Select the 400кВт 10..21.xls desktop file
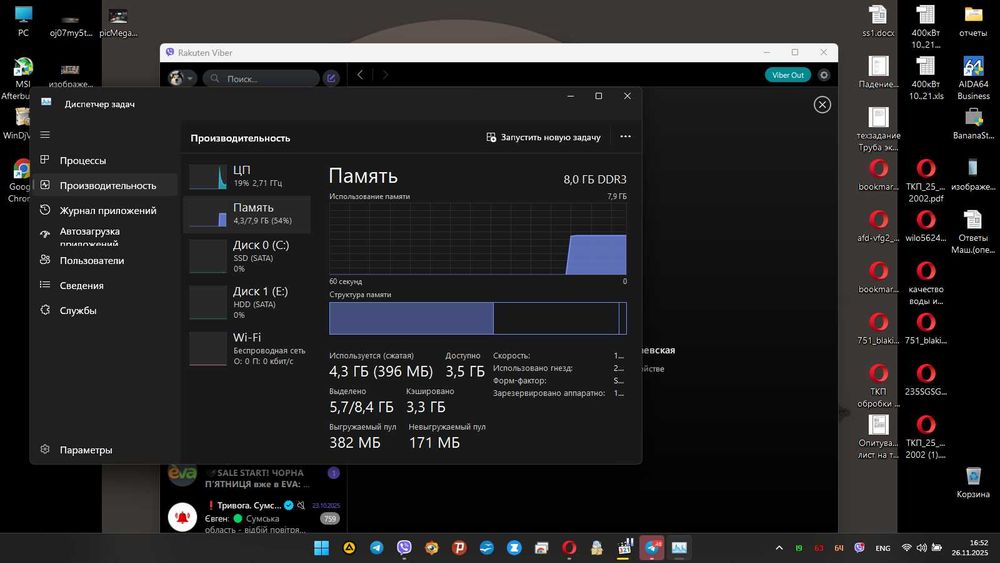 926,78
